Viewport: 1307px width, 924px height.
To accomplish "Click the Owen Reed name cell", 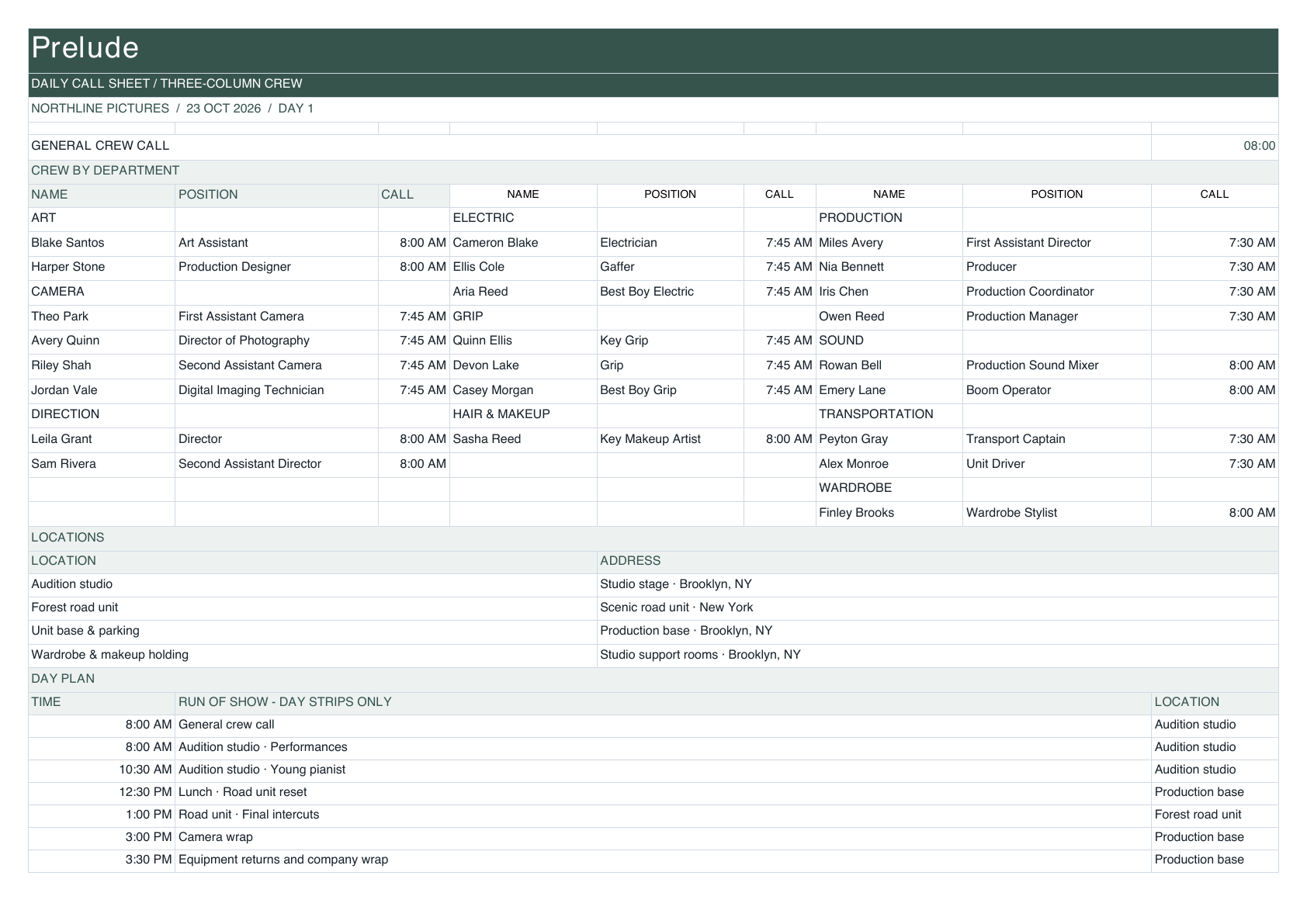I will tap(889, 317).
